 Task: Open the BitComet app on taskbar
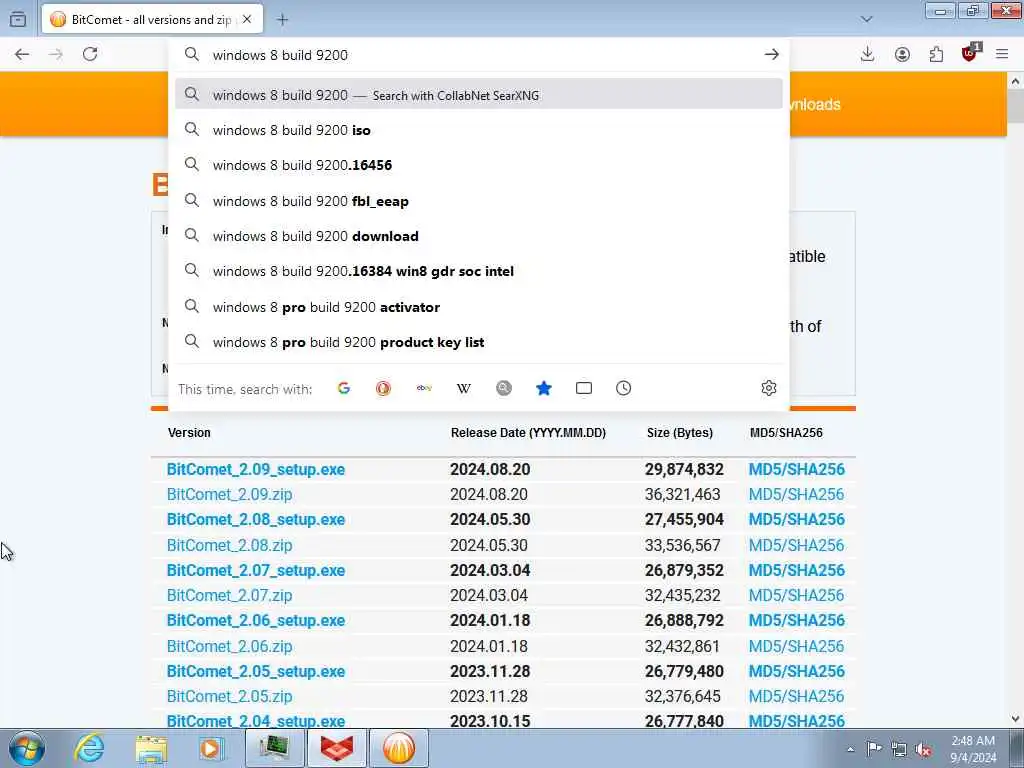398,748
